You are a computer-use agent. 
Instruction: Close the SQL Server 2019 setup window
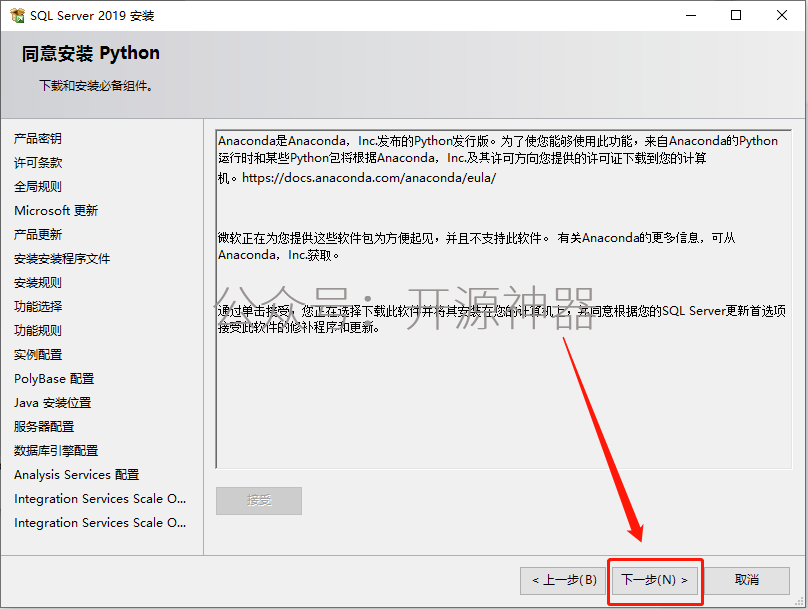point(781,15)
